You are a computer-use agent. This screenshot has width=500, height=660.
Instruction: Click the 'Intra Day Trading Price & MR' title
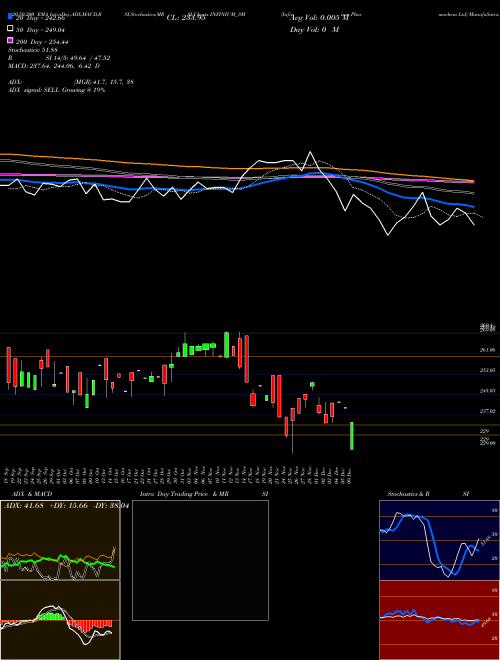click(185, 494)
